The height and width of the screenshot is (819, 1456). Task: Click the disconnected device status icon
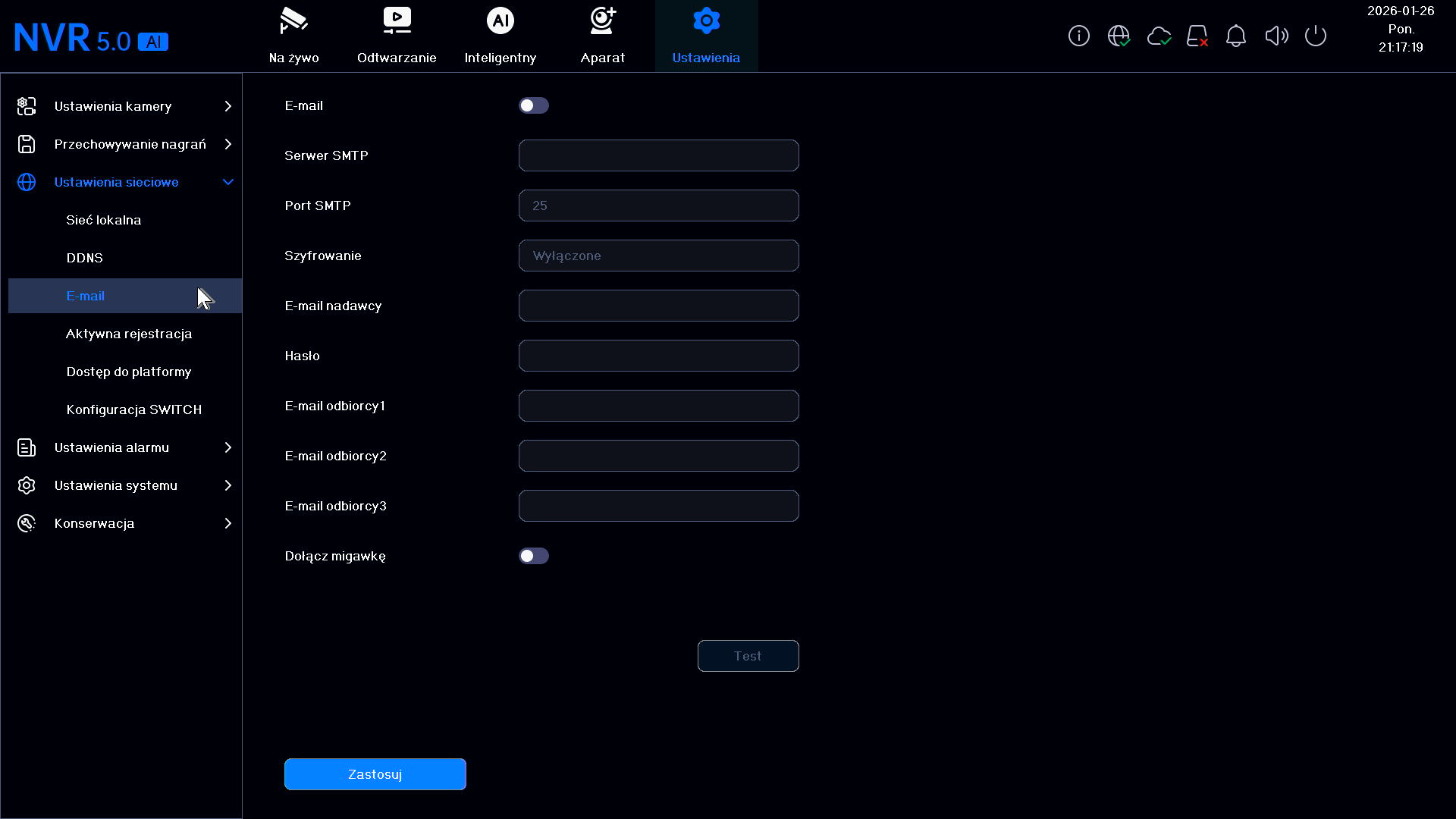click(1197, 36)
